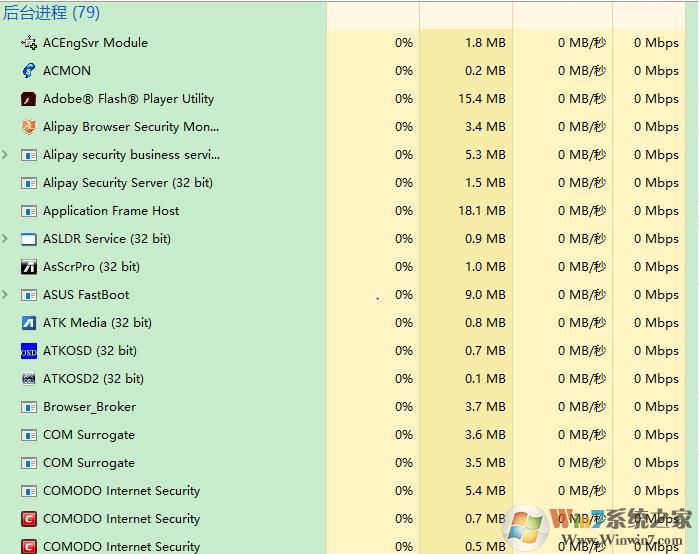Image resolution: width=699 pixels, height=554 pixels.
Task: Select the Adobe Flash Player Utility icon
Action: [29, 99]
